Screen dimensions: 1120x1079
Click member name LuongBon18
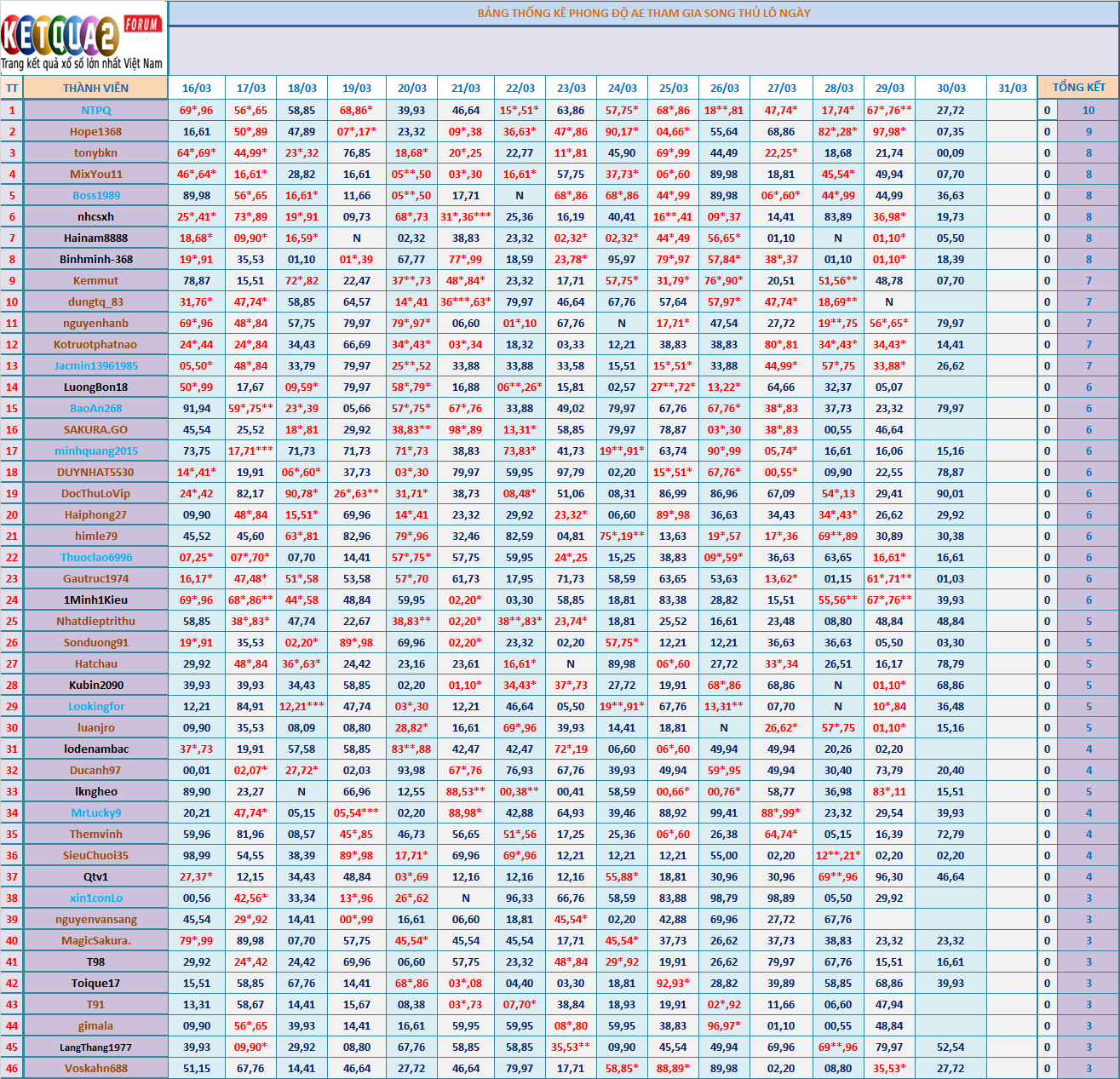coord(96,387)
